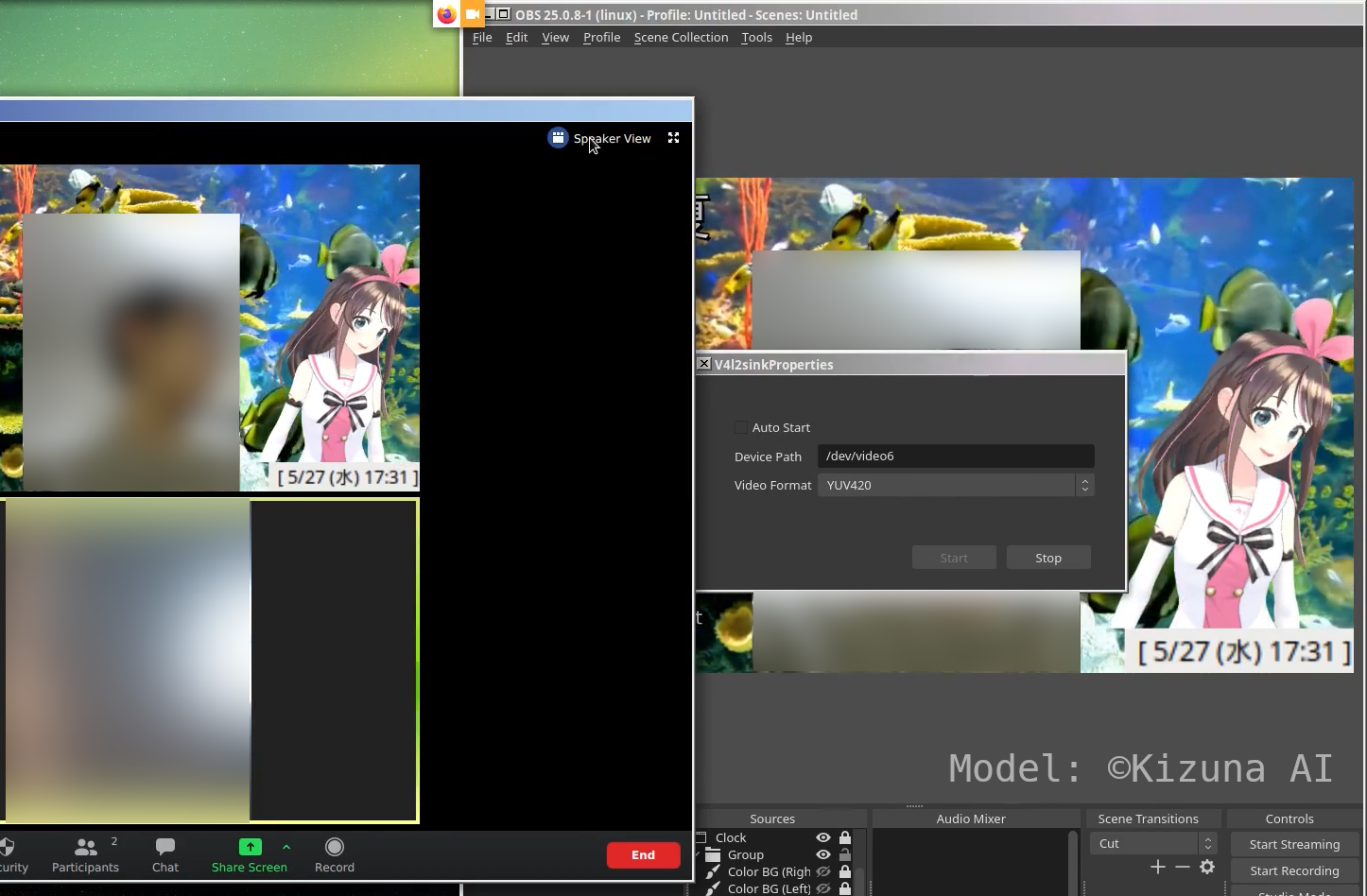The width and height of the screenshot is (1367, 896).
Task: Select the highlighted active speaker tile
Action: coord(210,661)
